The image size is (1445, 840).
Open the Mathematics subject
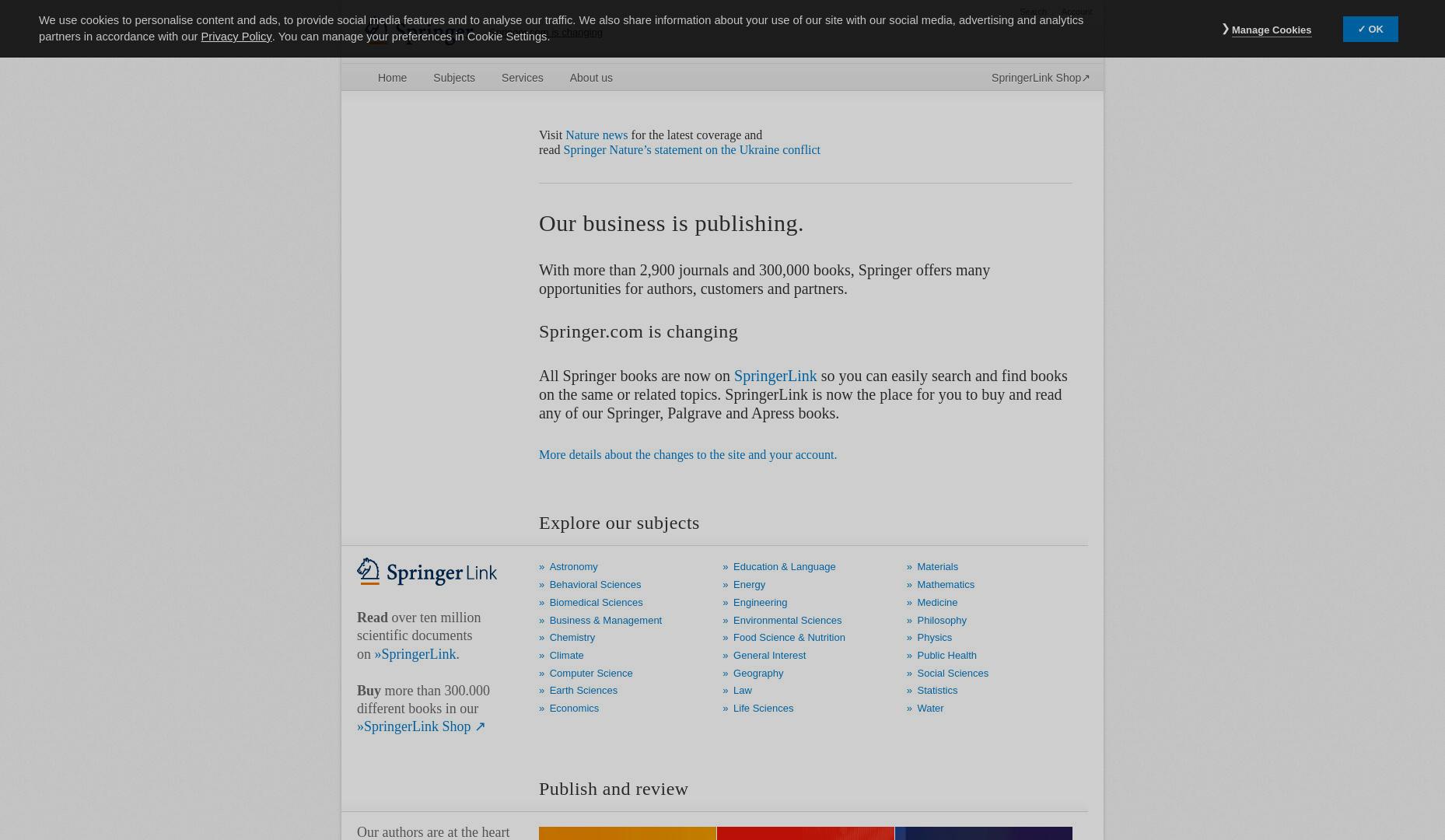coord(945,585)
